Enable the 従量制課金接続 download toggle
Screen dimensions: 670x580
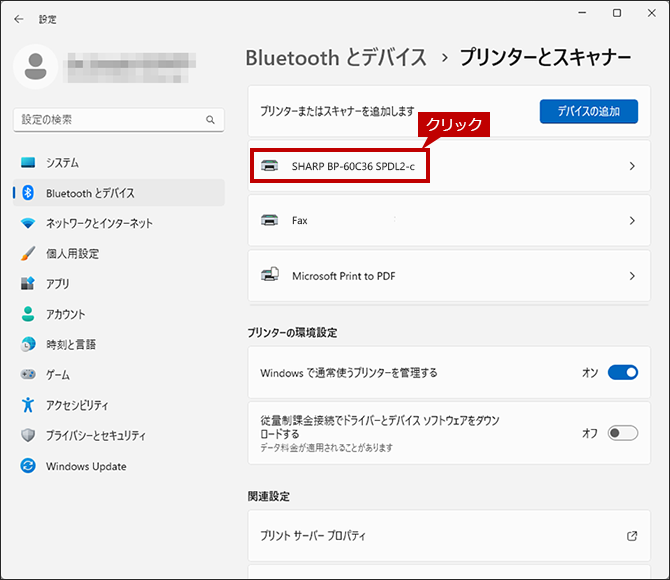(623, 433)
